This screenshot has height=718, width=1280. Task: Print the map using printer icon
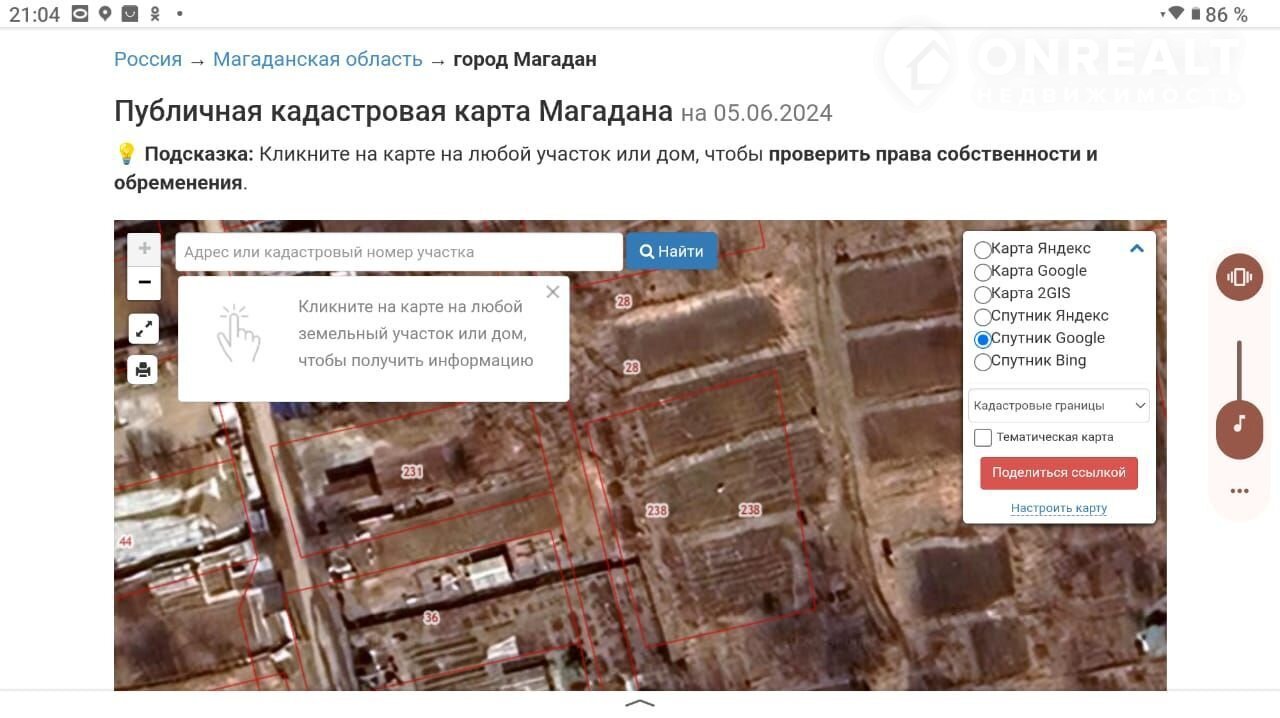[x=144, y=370]
